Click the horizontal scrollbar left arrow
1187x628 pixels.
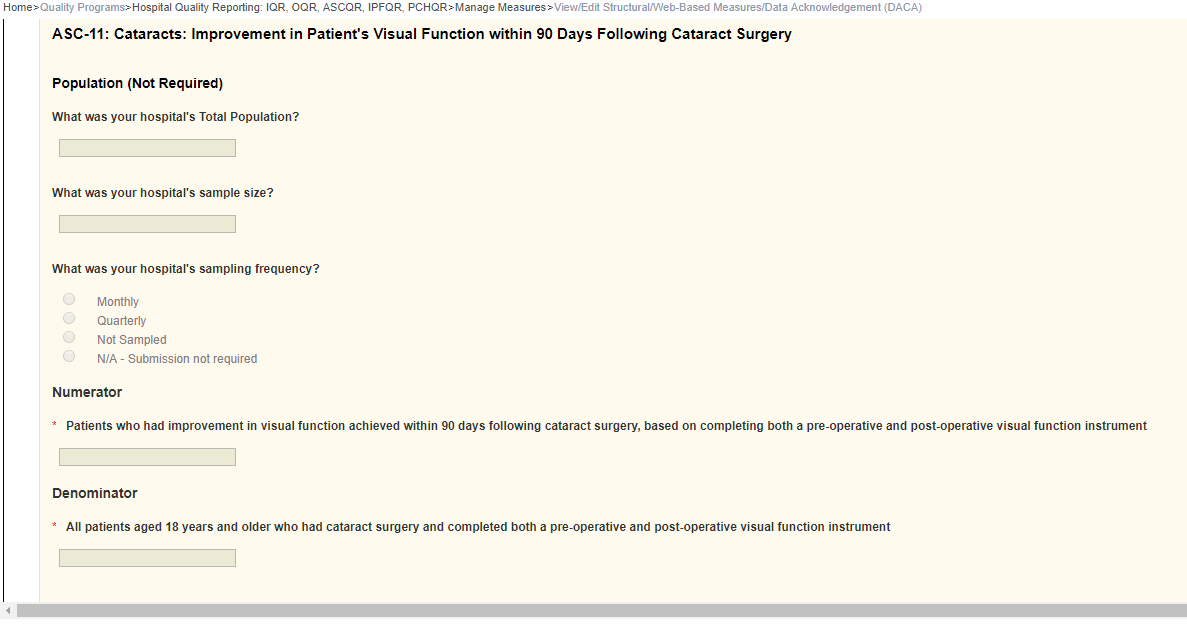pyautogui.click(x=8, y=610)
